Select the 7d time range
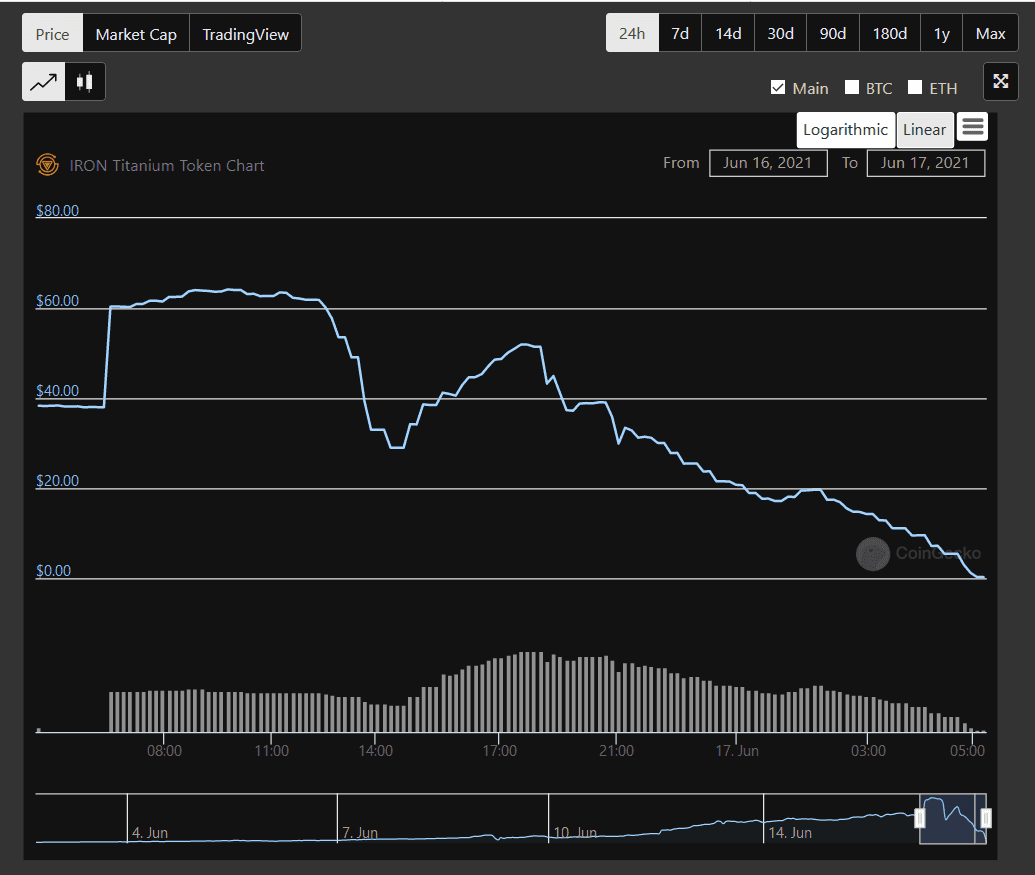This screenshot has height=875, width=1035. pos(680,34)
